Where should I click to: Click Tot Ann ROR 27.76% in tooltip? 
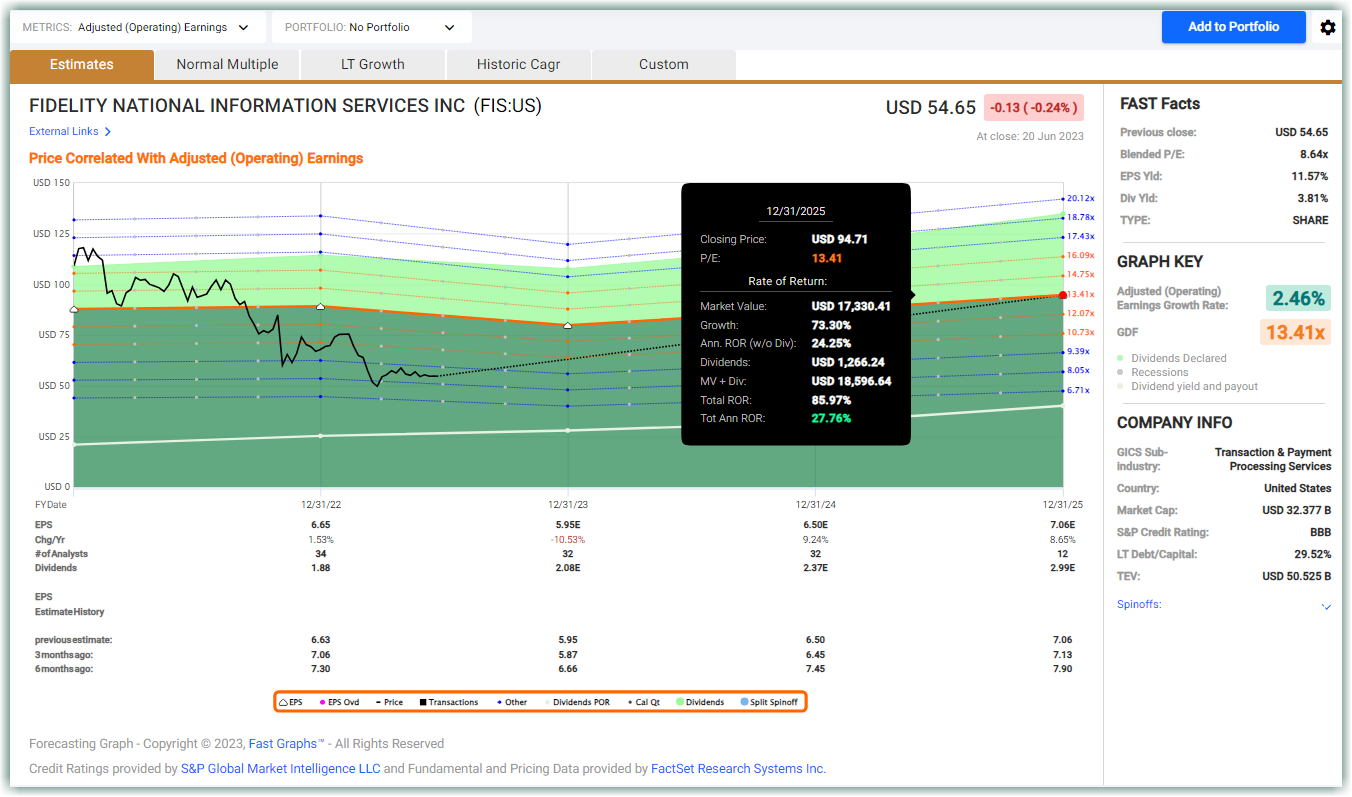tap(831, 418)
